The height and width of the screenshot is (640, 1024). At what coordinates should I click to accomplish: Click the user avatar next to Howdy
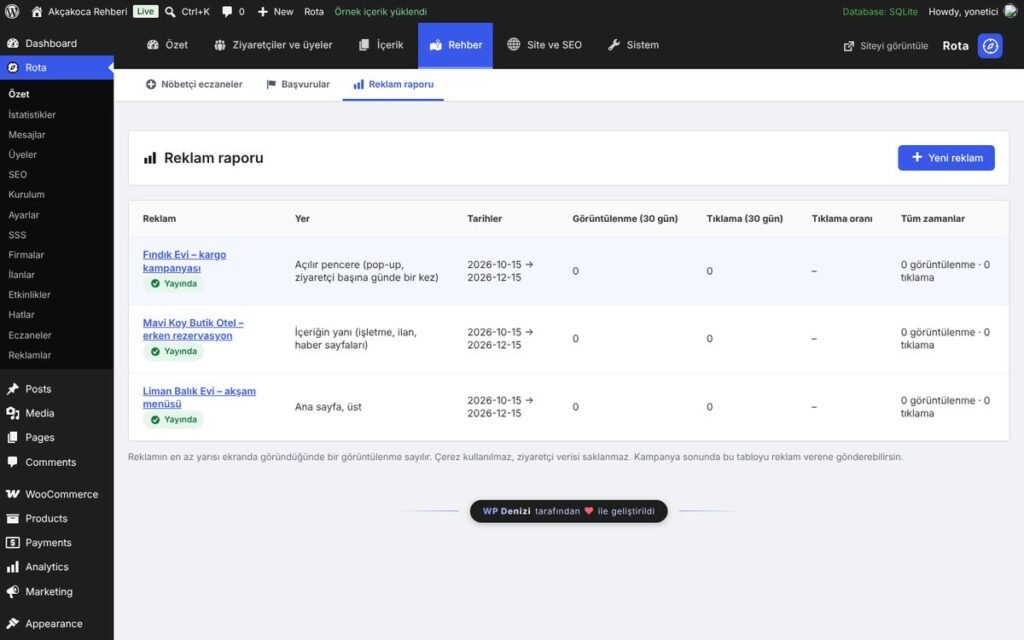pyautogui.click(x=1010, y=11)
